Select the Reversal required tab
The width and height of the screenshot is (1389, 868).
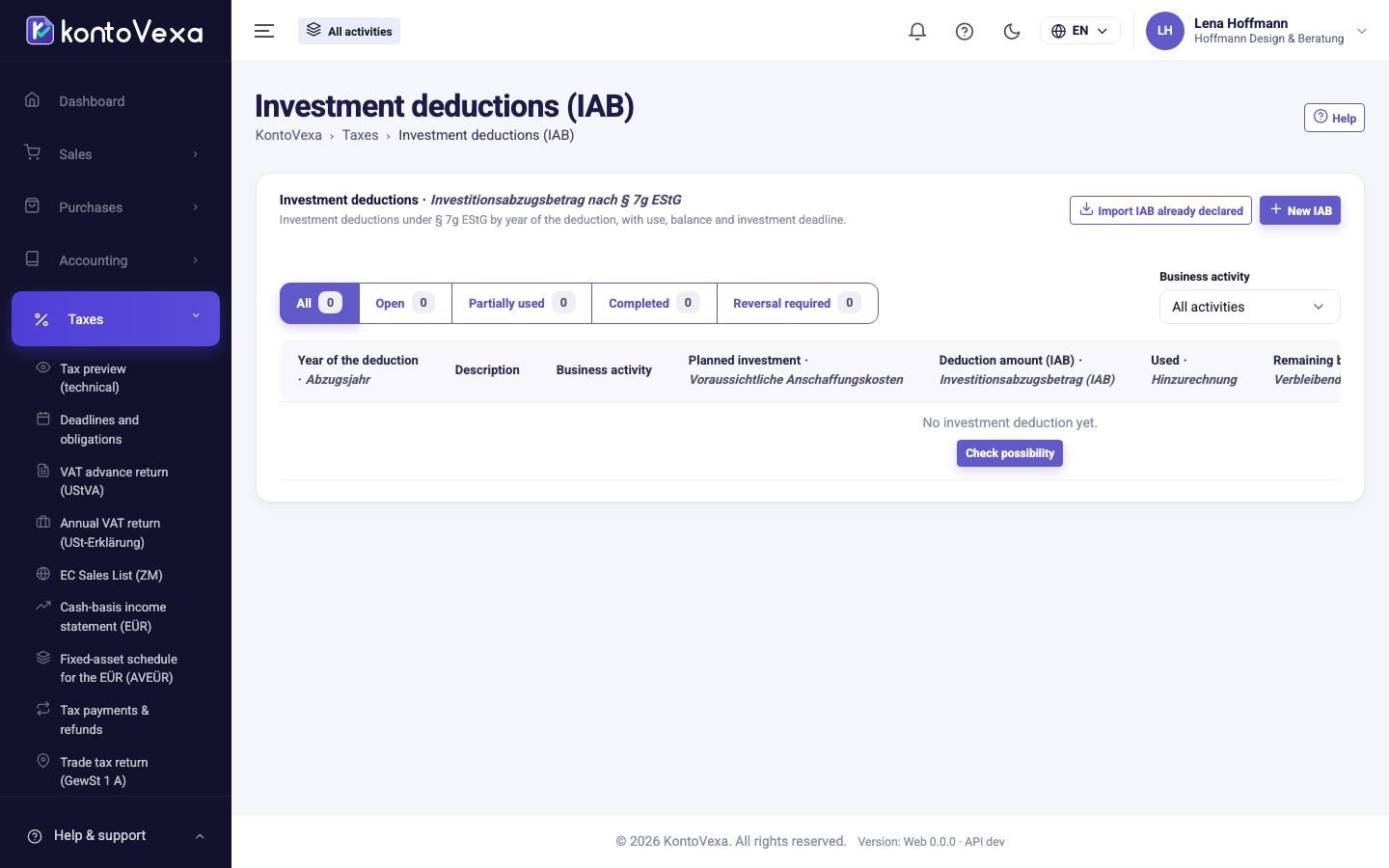(797, 303)
